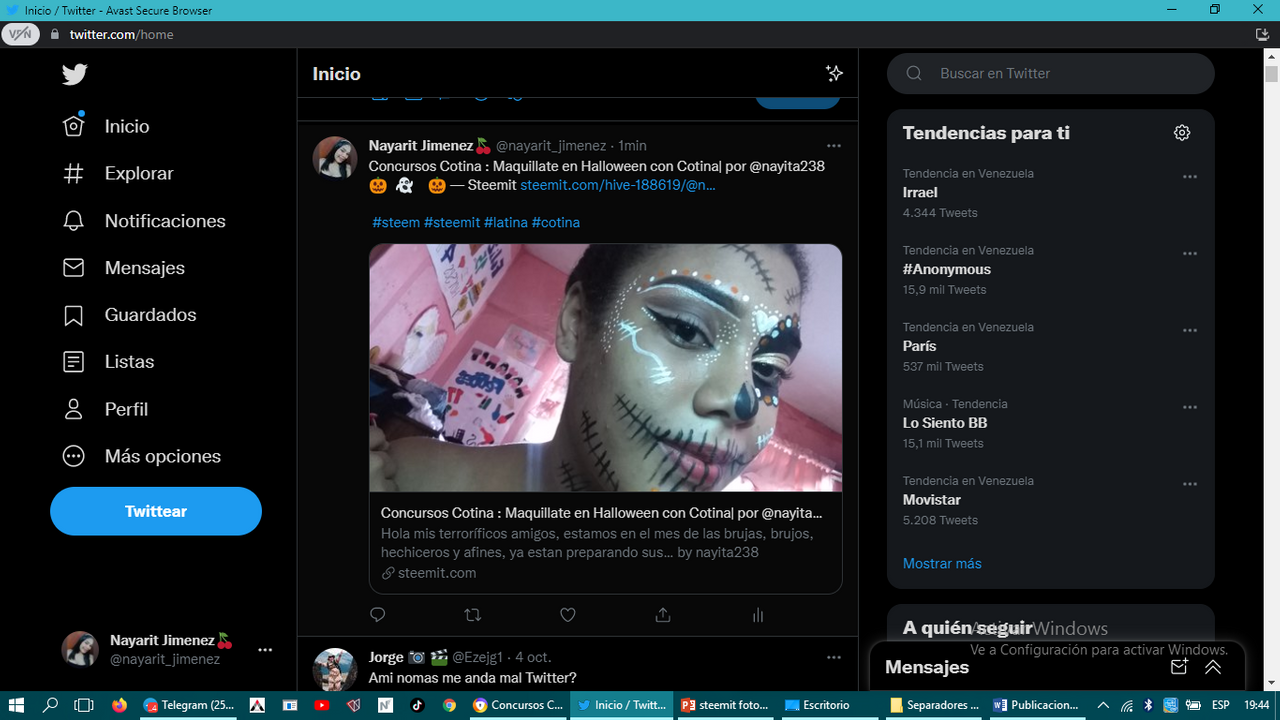This screenshot has height=720, width=1280.
Task: Open the Halloween makeup preview image
Action: tap(606, 368)
